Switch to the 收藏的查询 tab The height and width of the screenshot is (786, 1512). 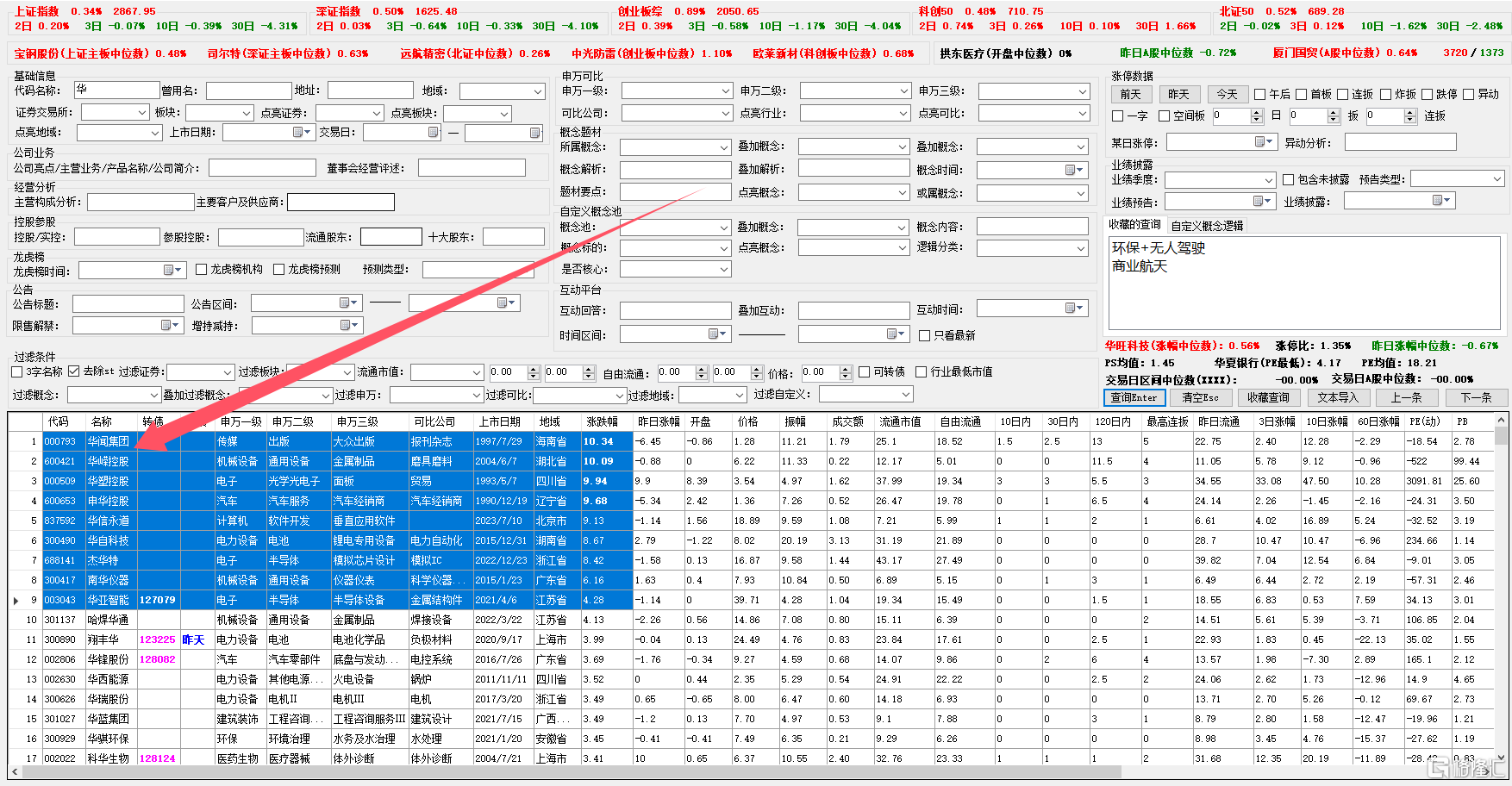pos(1134,225)
